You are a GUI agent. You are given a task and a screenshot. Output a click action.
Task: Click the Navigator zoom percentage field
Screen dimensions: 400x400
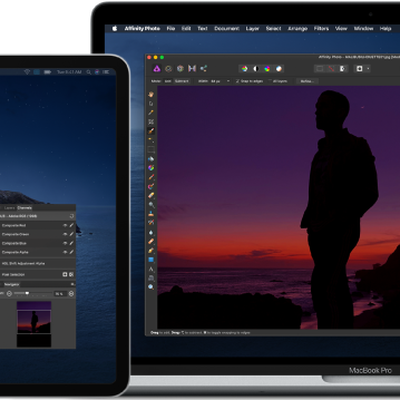pos(59,294)
